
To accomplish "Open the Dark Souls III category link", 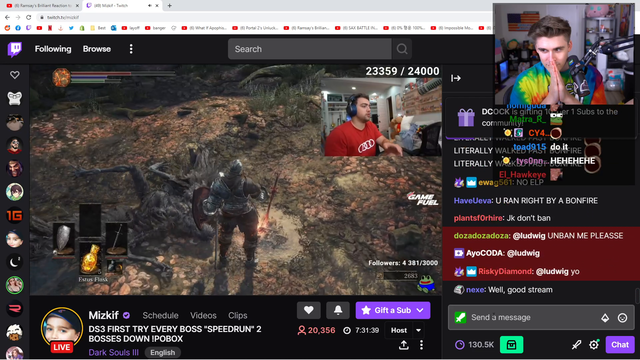I will [x=113, y=353].
